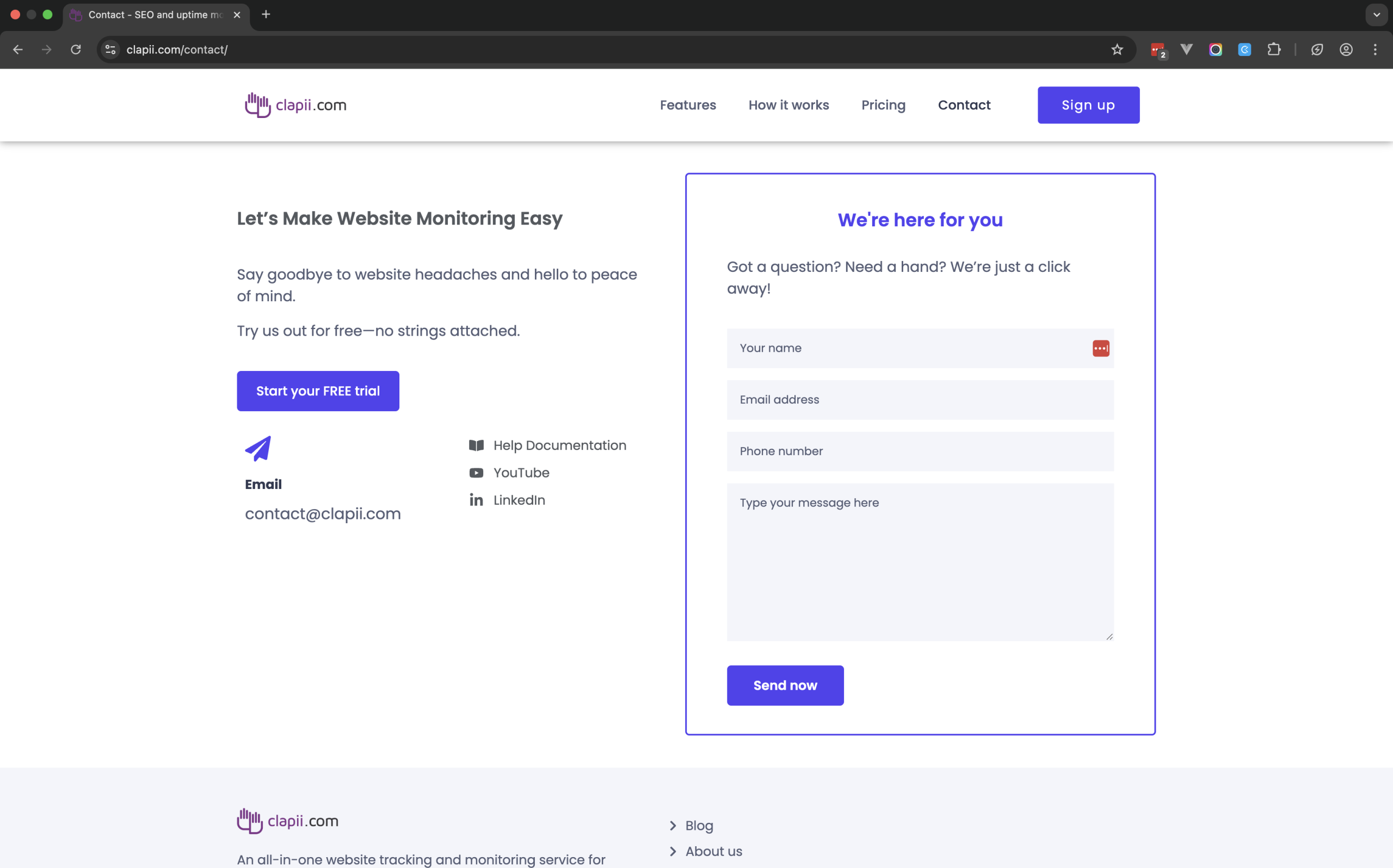1393x868 pixels.
Task: Open a new browser tab
Action: (x=266, y=14)
